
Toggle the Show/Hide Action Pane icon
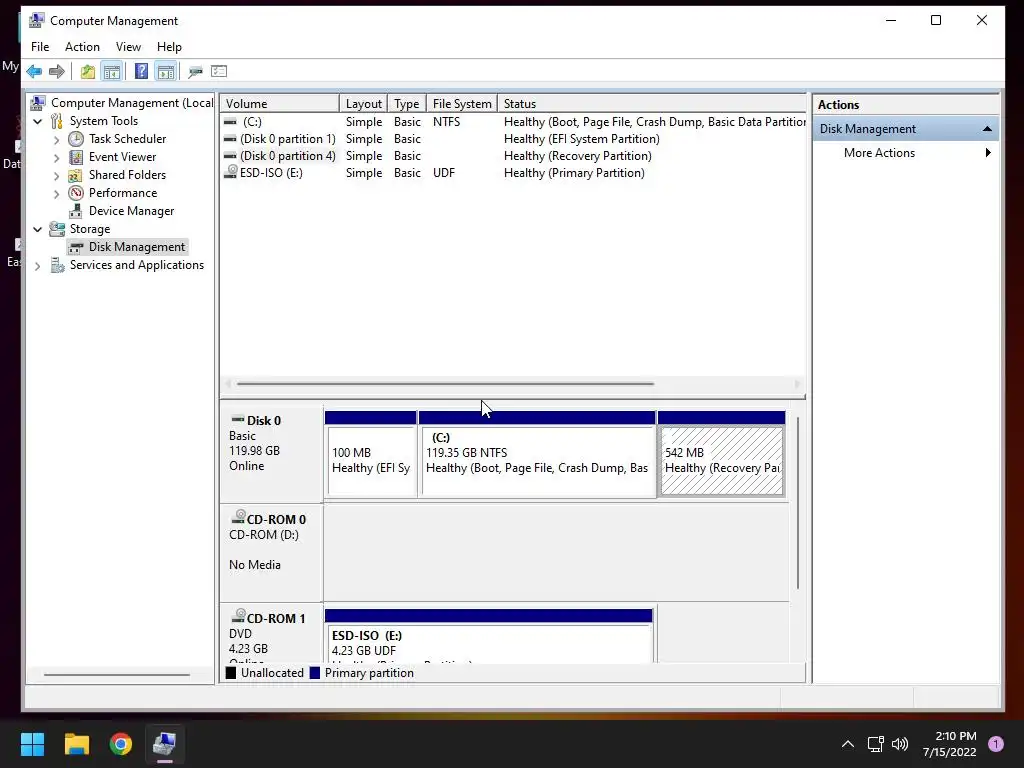(x=166, y=71)
